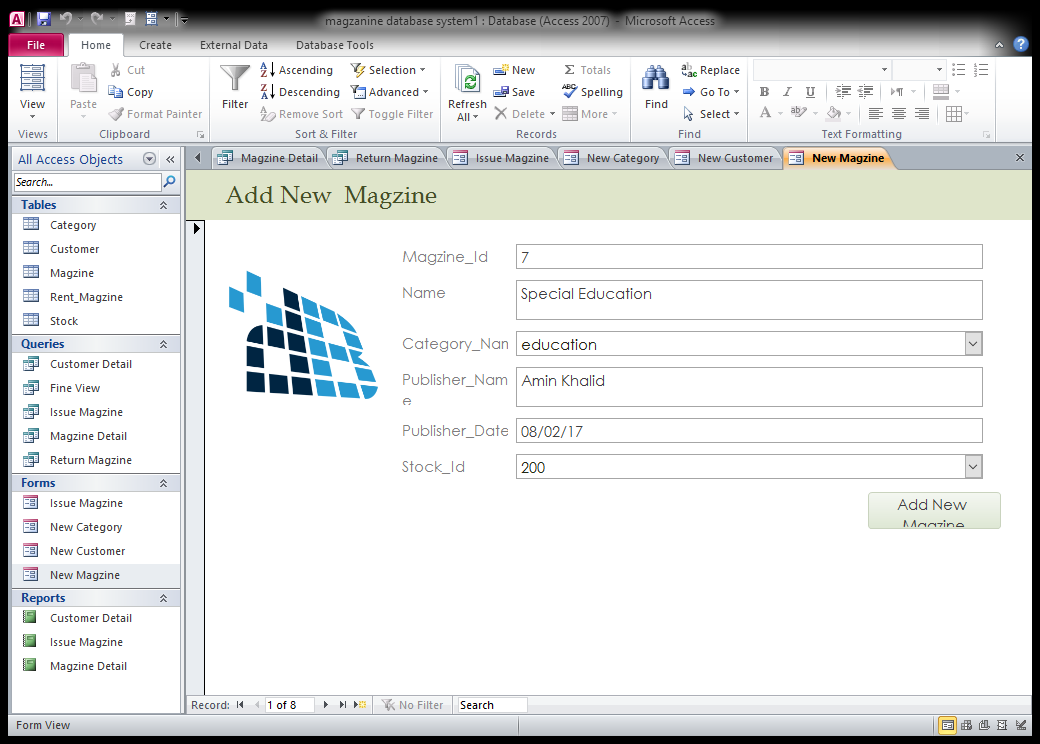Toggle Italic formatting
This screenshot has height=744, width=1040.
[787, 92]
